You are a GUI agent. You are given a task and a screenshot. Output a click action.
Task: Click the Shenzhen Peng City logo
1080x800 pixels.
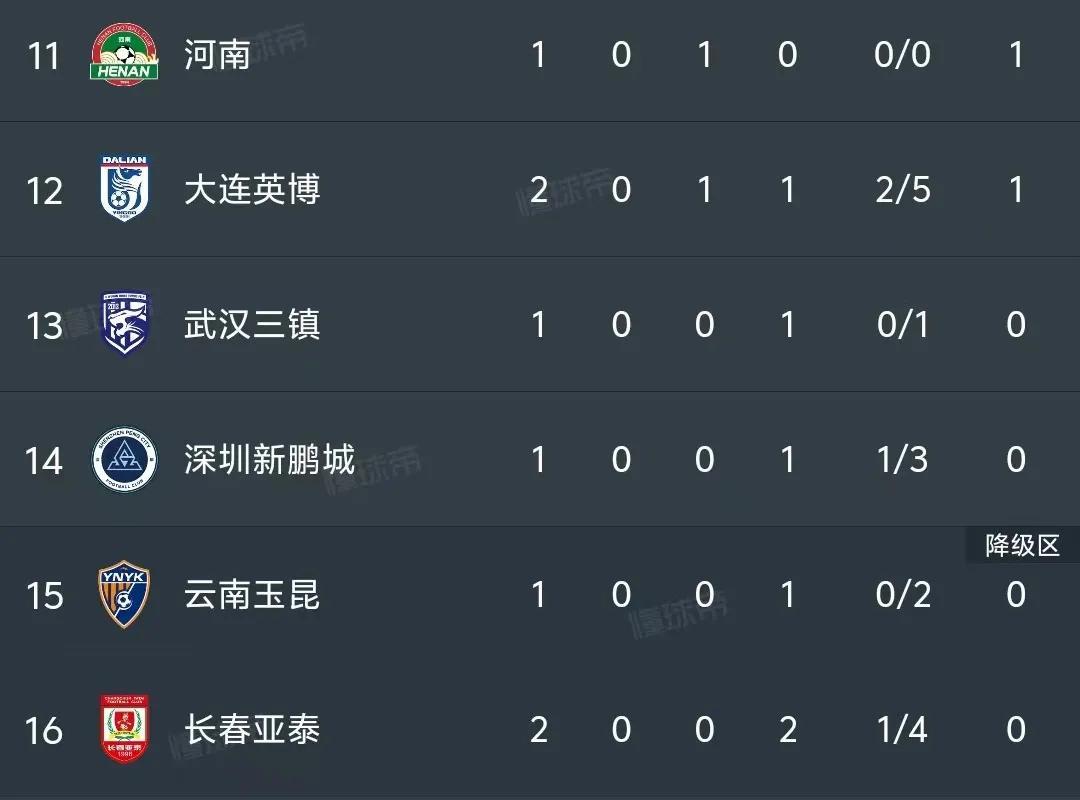tap(124, 460)
